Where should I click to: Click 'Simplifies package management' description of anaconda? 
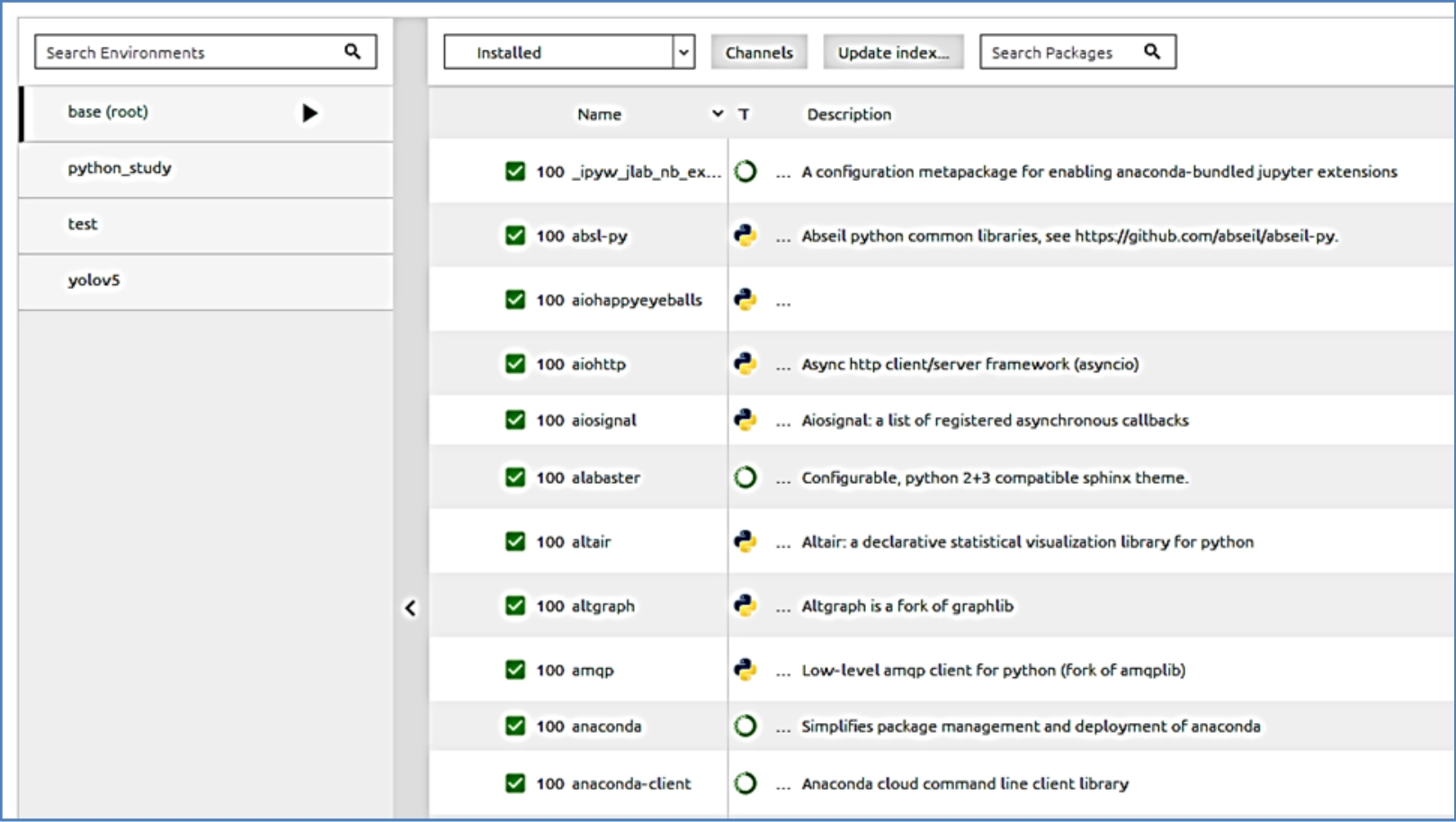[x=1031, y=727]
